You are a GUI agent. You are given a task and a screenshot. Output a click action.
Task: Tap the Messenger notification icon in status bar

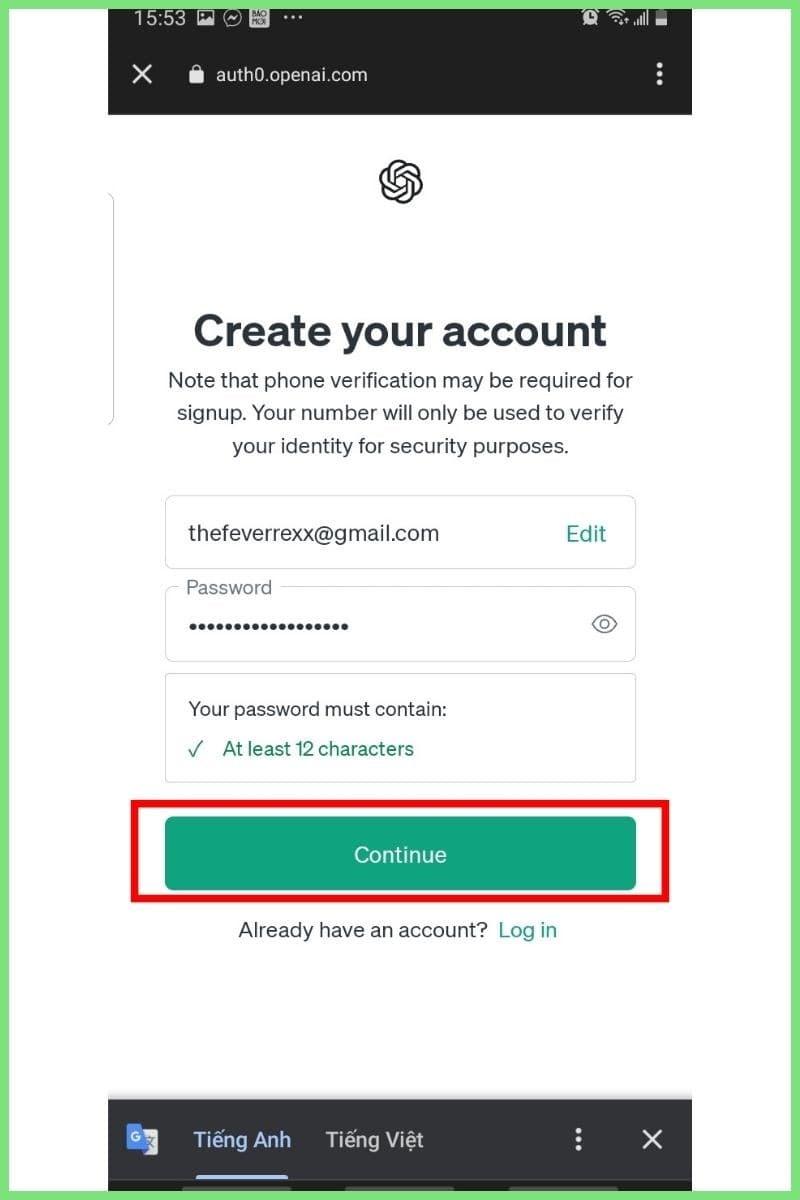pyautogui.click(x=232, y=18)
